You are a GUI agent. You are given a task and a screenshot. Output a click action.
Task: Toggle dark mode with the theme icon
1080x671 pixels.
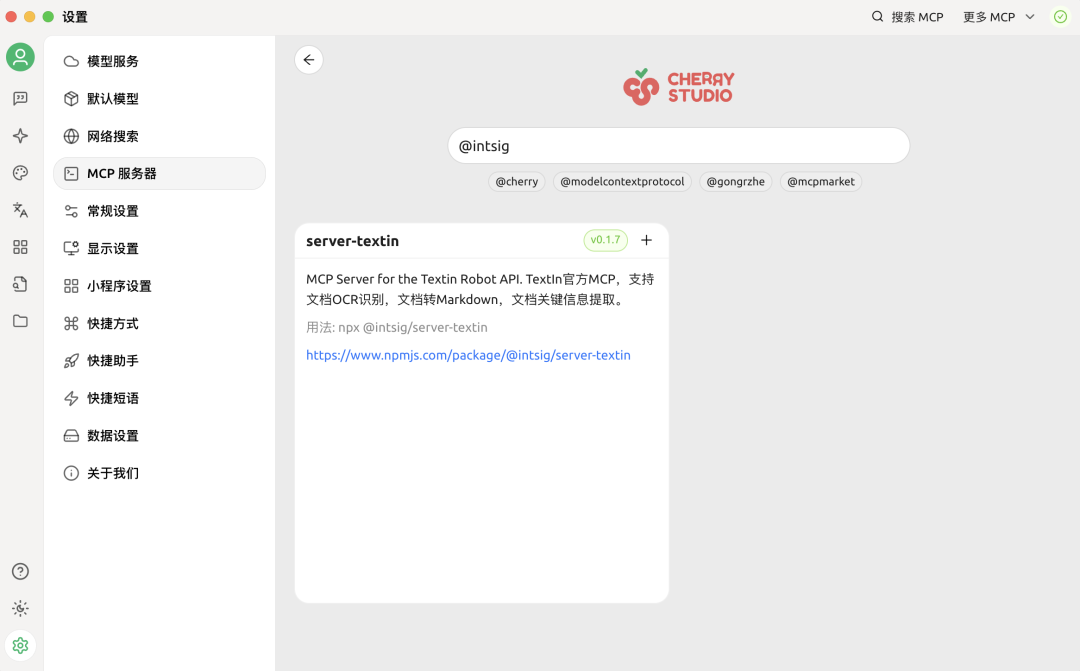tap(20, 608)
